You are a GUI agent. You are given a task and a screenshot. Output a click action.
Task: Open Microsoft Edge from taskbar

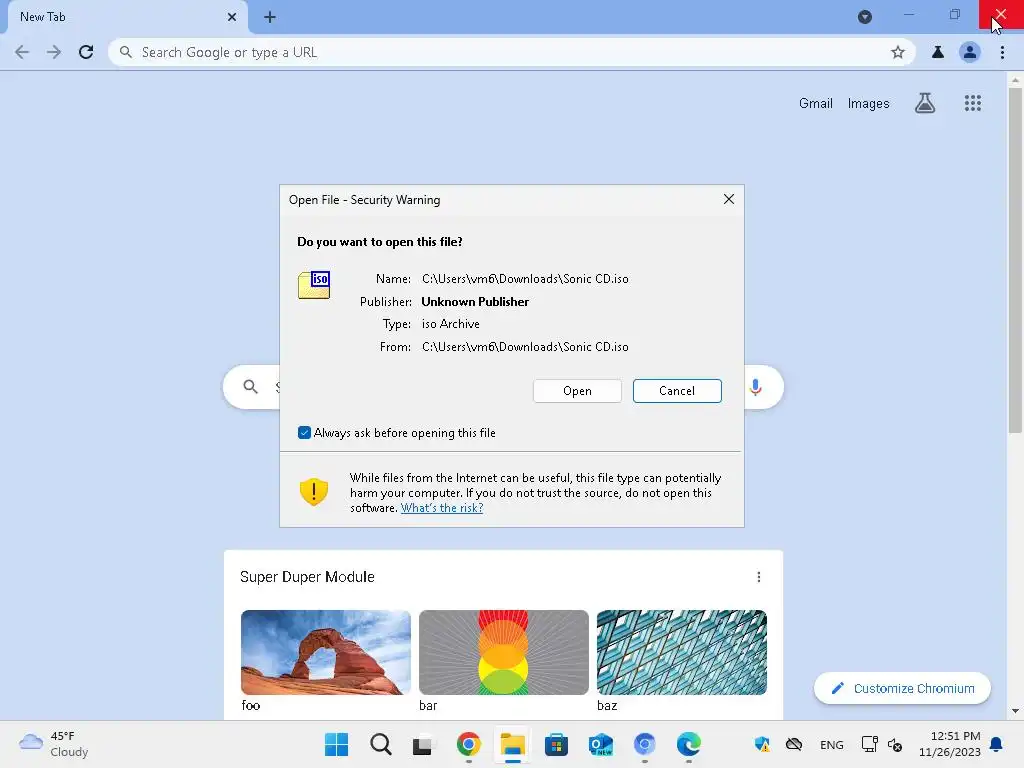(688, 744)
